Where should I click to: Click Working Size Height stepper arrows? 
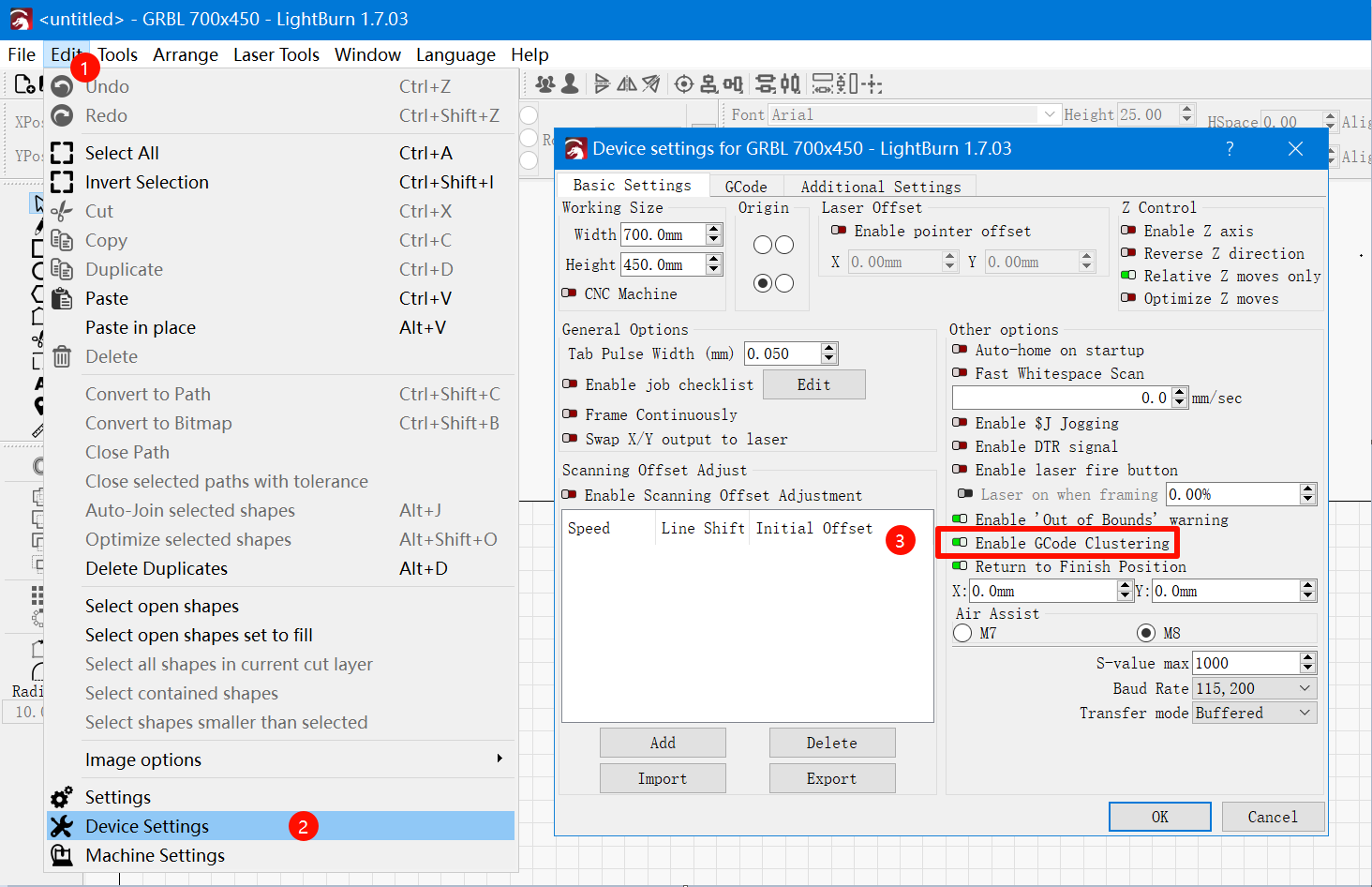714,264
